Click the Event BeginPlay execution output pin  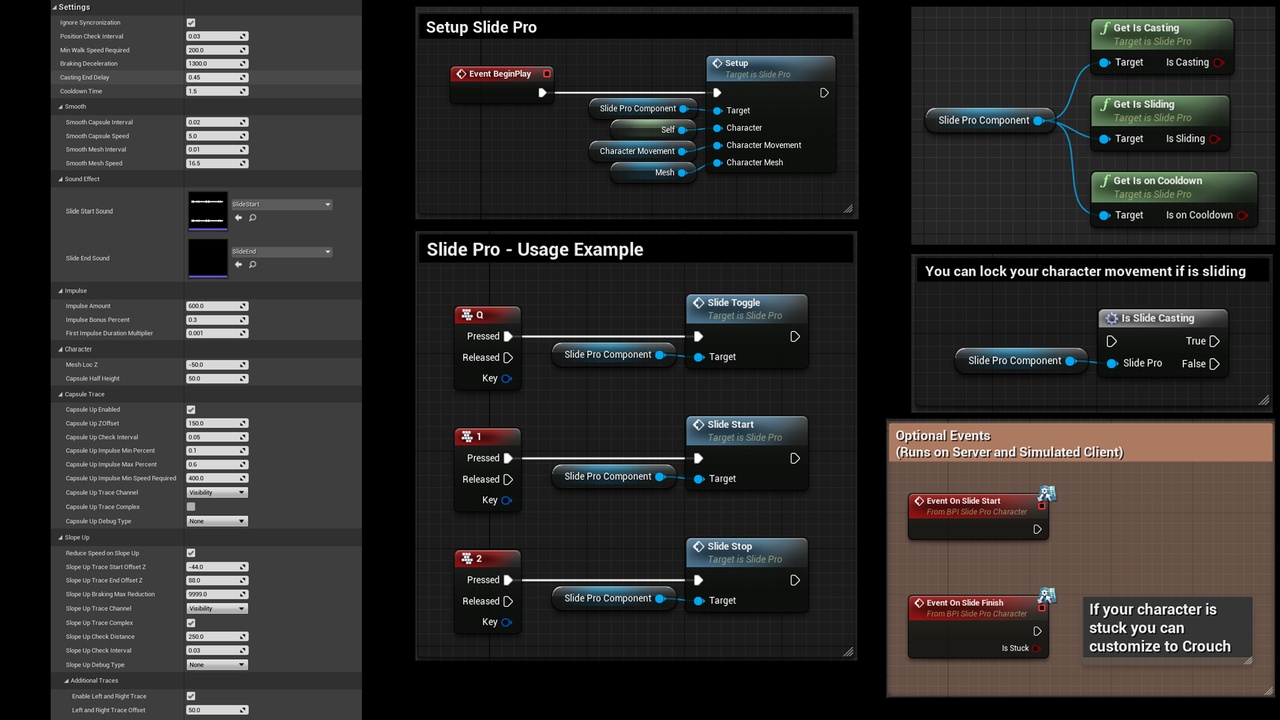(542, 93)
